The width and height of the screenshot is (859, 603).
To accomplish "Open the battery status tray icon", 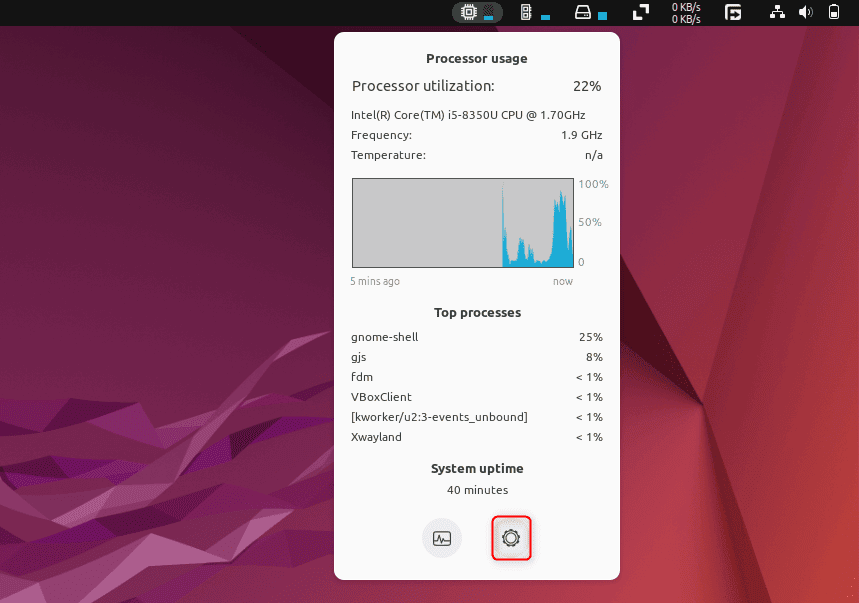I will [x=833, y=12].
